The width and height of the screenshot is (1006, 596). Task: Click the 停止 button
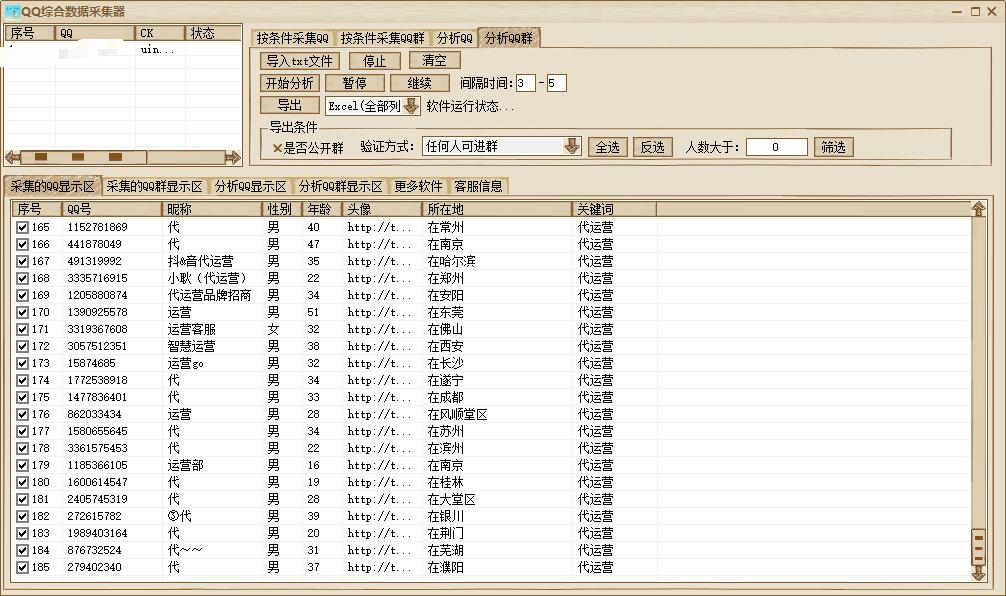[x=375, y=61]
